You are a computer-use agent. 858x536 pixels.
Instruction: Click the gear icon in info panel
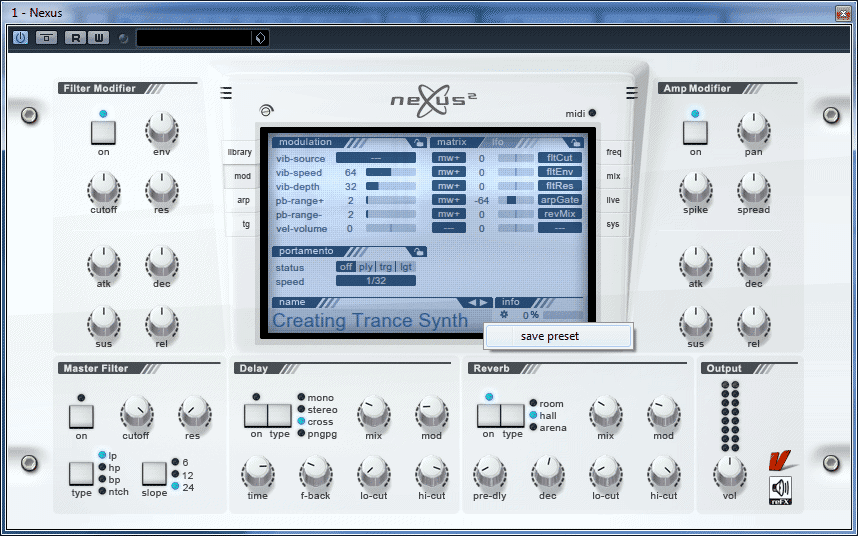click(504, 314)
